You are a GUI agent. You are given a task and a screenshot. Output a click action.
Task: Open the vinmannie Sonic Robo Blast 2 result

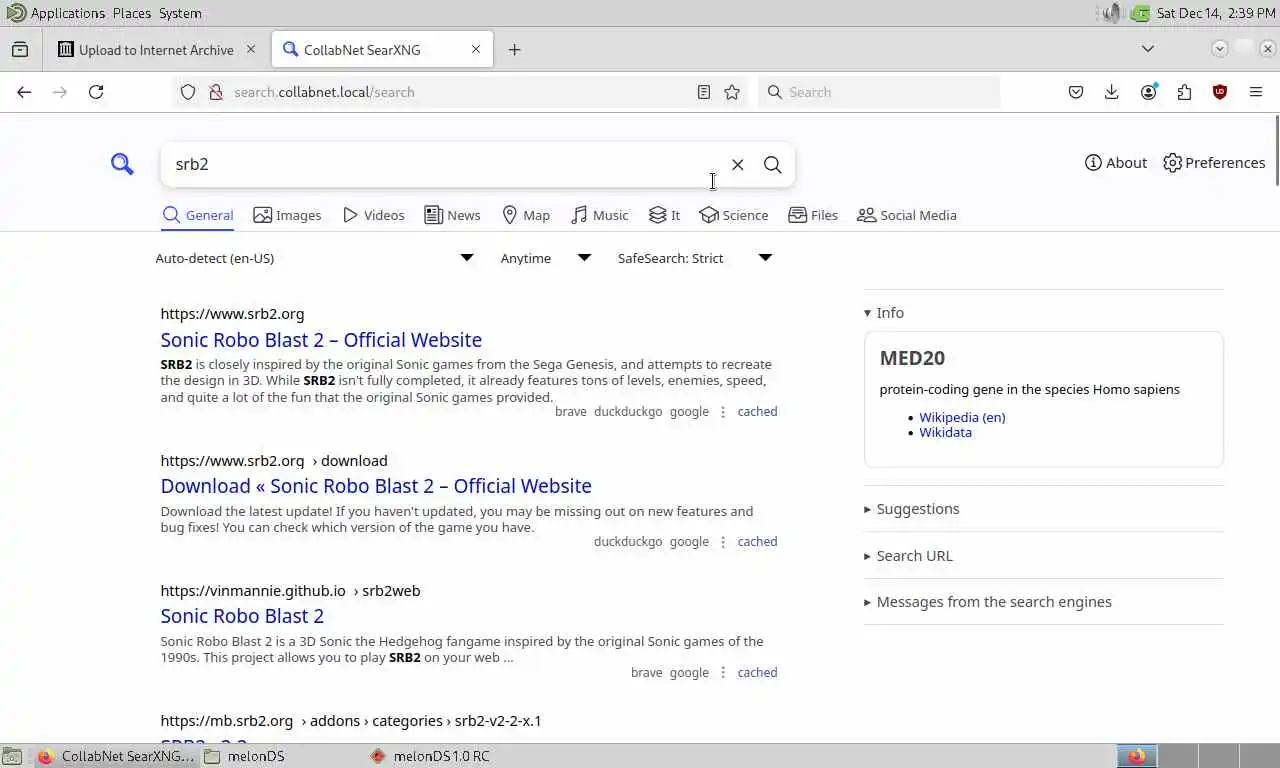(x=242, y=616)
